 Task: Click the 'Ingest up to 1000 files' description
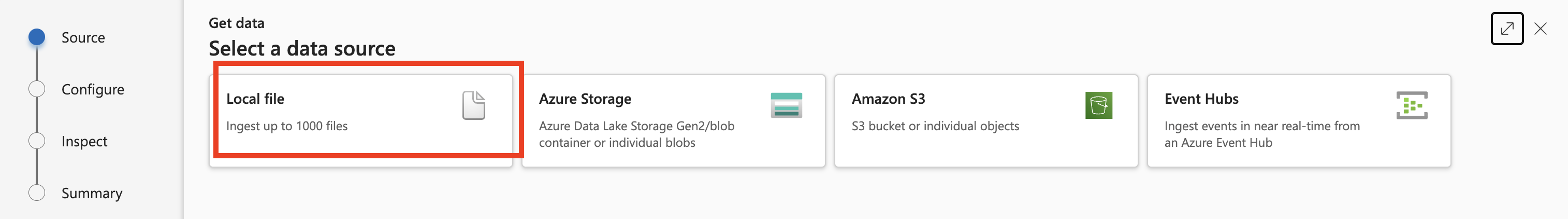pyautogui.click(x=287, y=126)
